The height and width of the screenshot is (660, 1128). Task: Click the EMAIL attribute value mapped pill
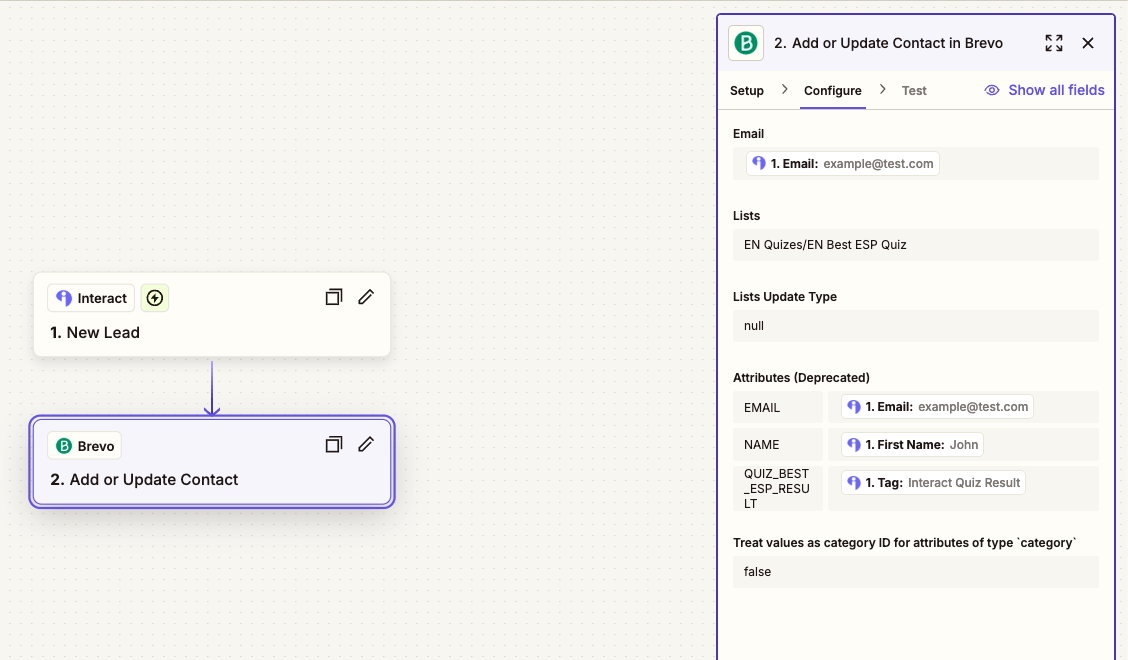937,407
